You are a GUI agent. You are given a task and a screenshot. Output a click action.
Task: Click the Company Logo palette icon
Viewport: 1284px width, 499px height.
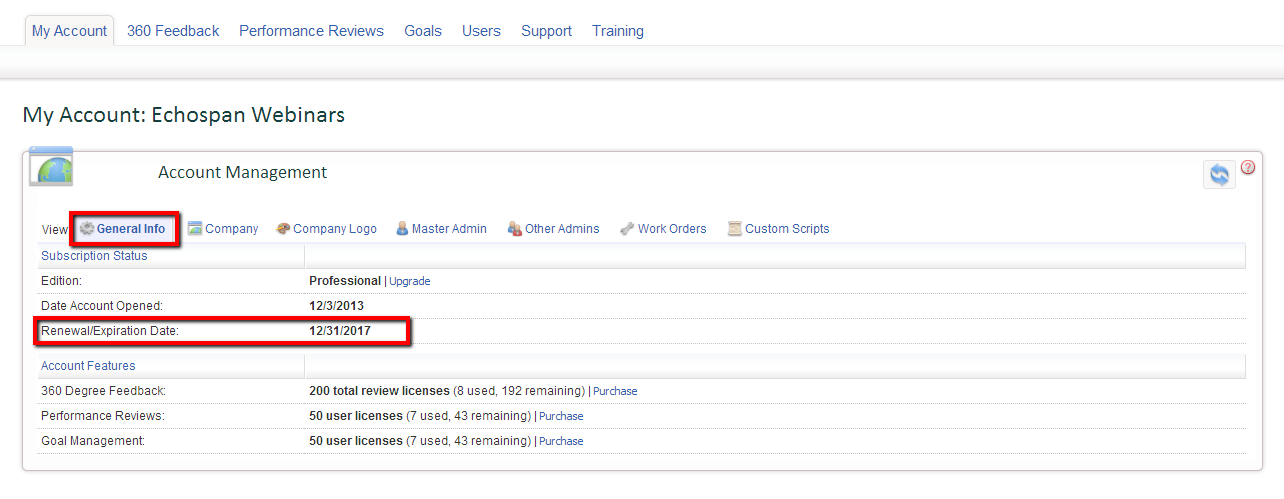tap(283, 229)
